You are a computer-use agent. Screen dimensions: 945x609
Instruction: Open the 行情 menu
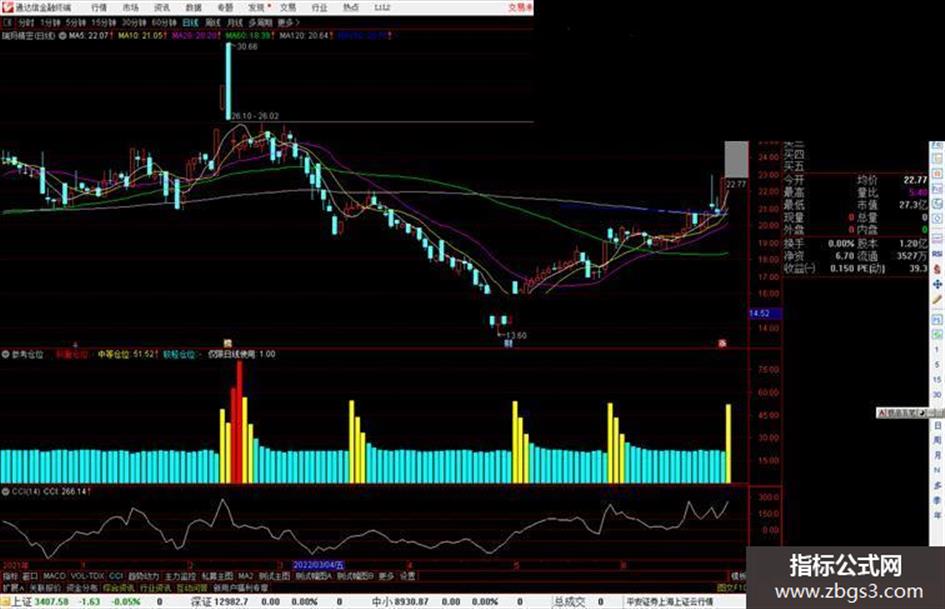tap(99, 8)
